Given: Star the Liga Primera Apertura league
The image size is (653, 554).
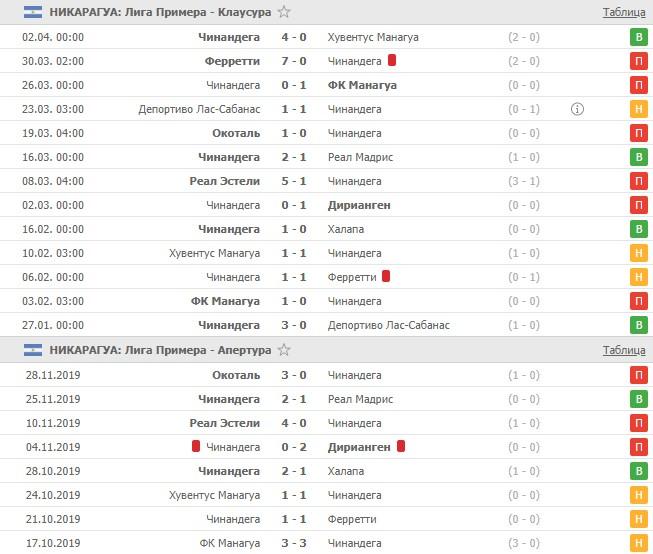Looking at the screenshot, I should point(285,350).
